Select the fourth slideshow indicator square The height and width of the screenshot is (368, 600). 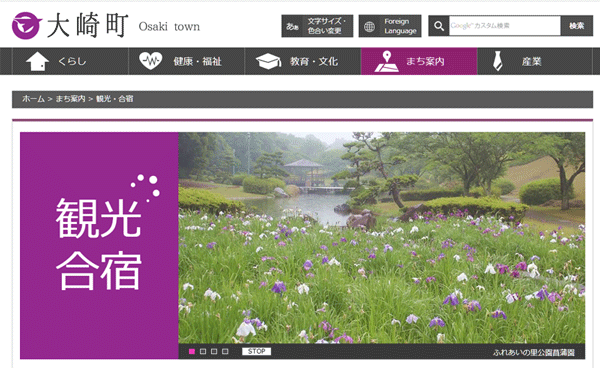click(225, 351)
